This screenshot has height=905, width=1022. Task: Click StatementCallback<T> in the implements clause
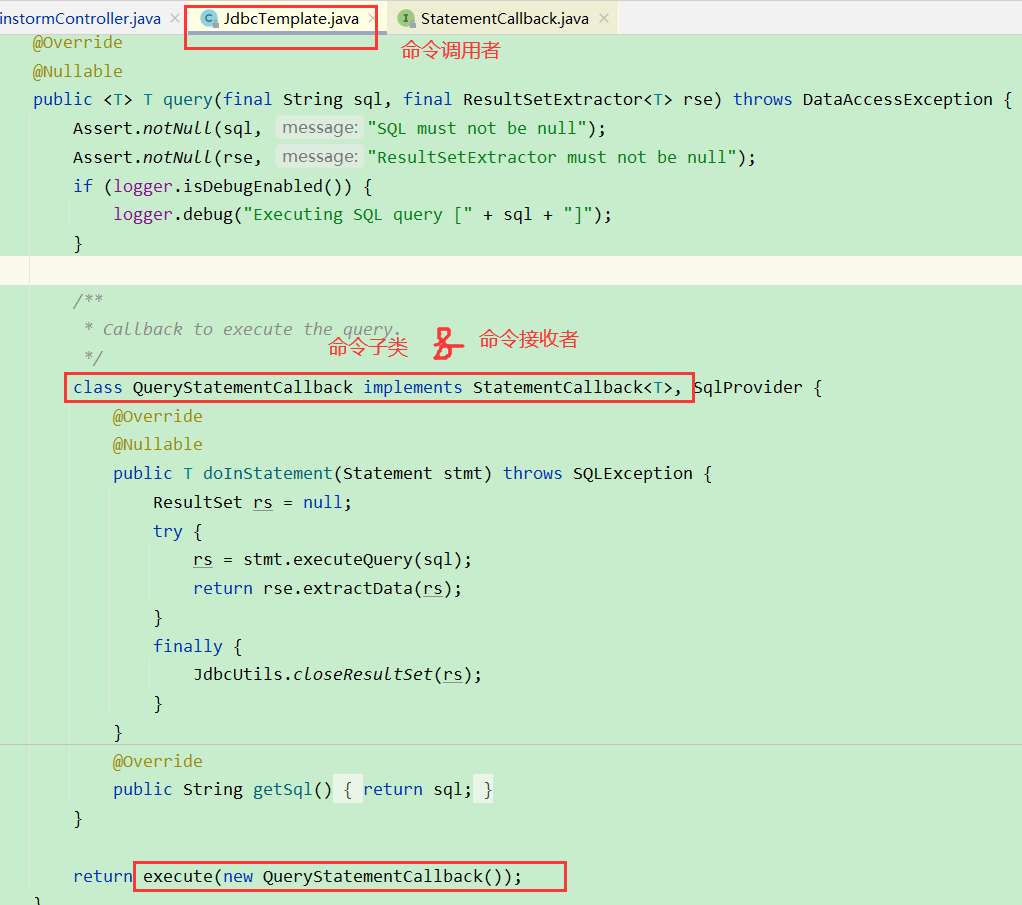(572, 387)
